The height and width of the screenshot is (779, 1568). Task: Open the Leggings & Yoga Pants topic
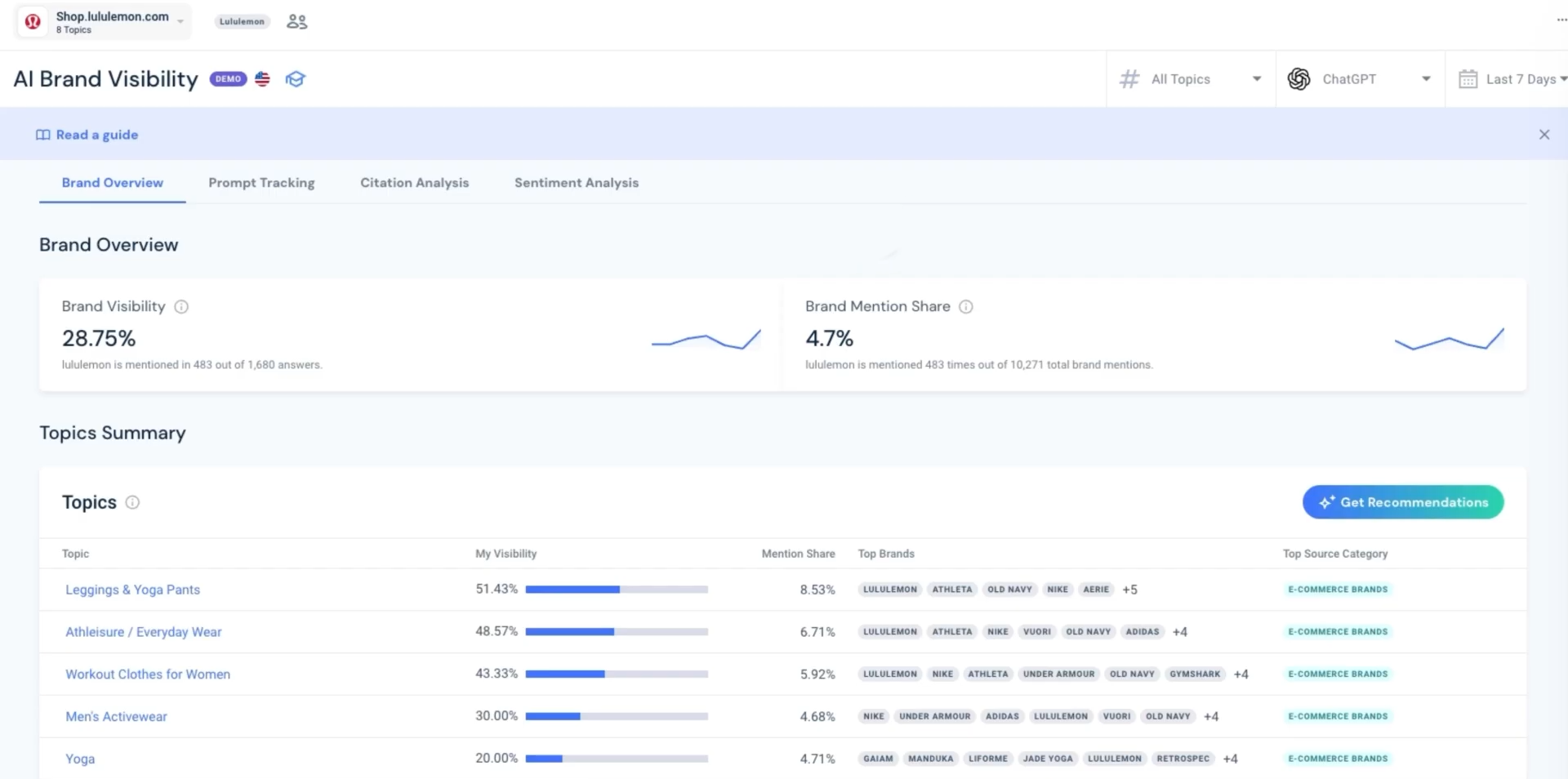point(132,590)
